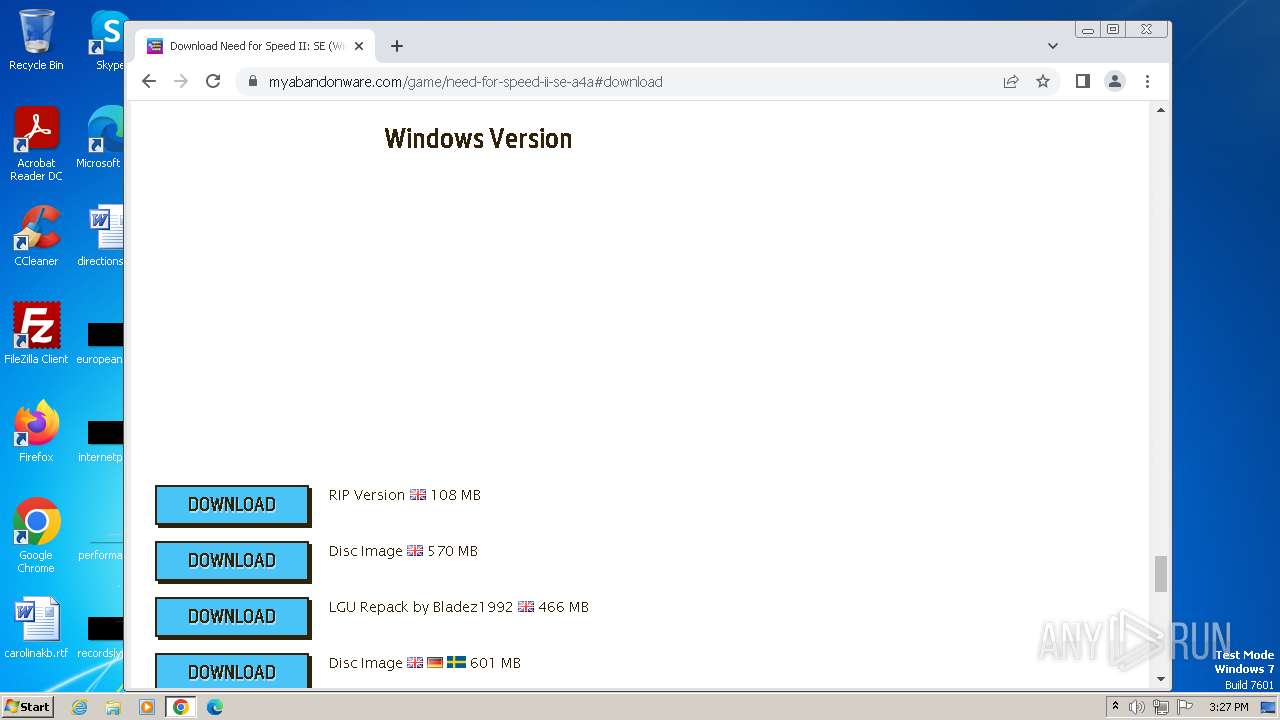Viewport: 1280px width, 720px height.
Task: Open the directions Word document icon
Action: (x=100, y=236)
